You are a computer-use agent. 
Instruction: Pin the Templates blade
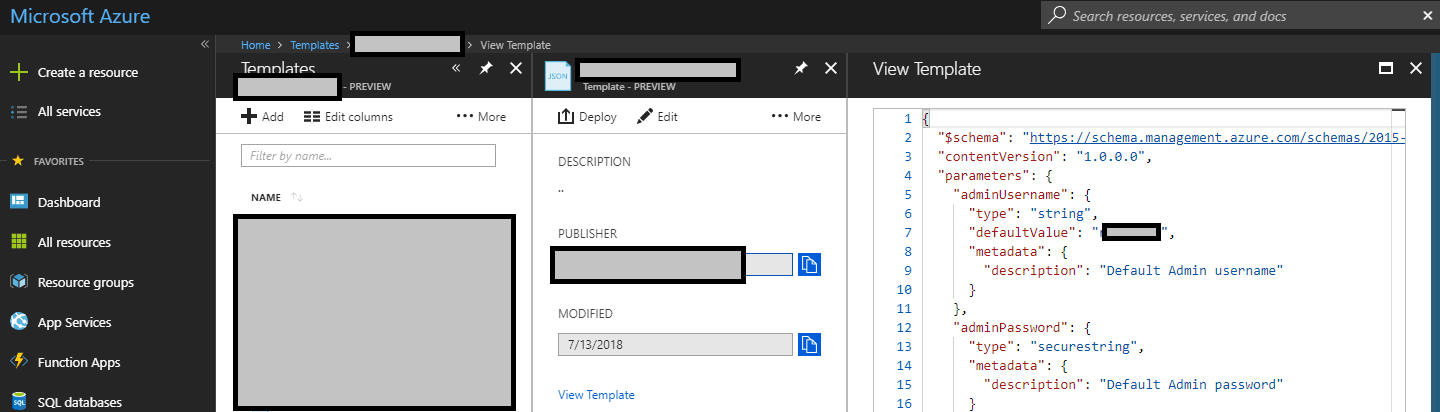click(x=486, y=68)
